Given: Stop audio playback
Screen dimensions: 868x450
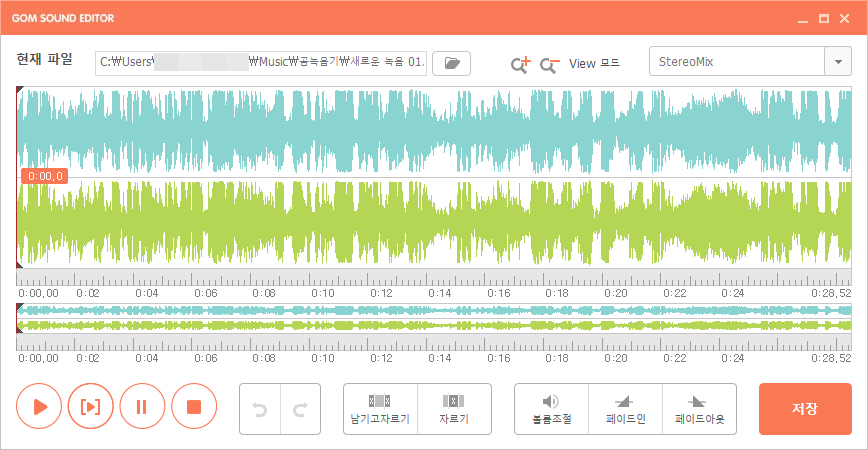Looking at the screenshot, I should point(194,407).
